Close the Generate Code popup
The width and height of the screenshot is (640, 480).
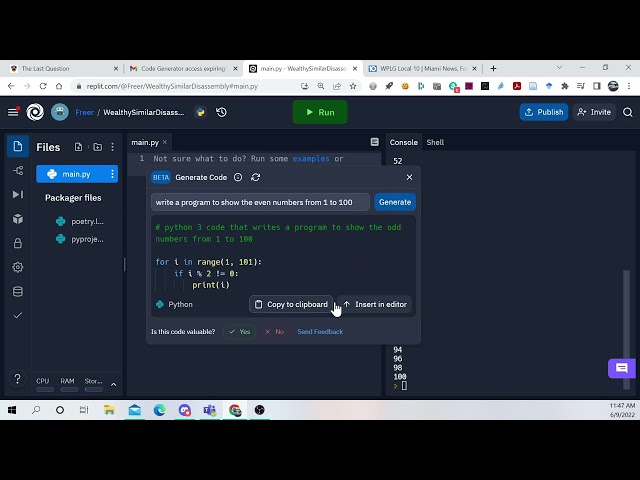click(409, 177)
